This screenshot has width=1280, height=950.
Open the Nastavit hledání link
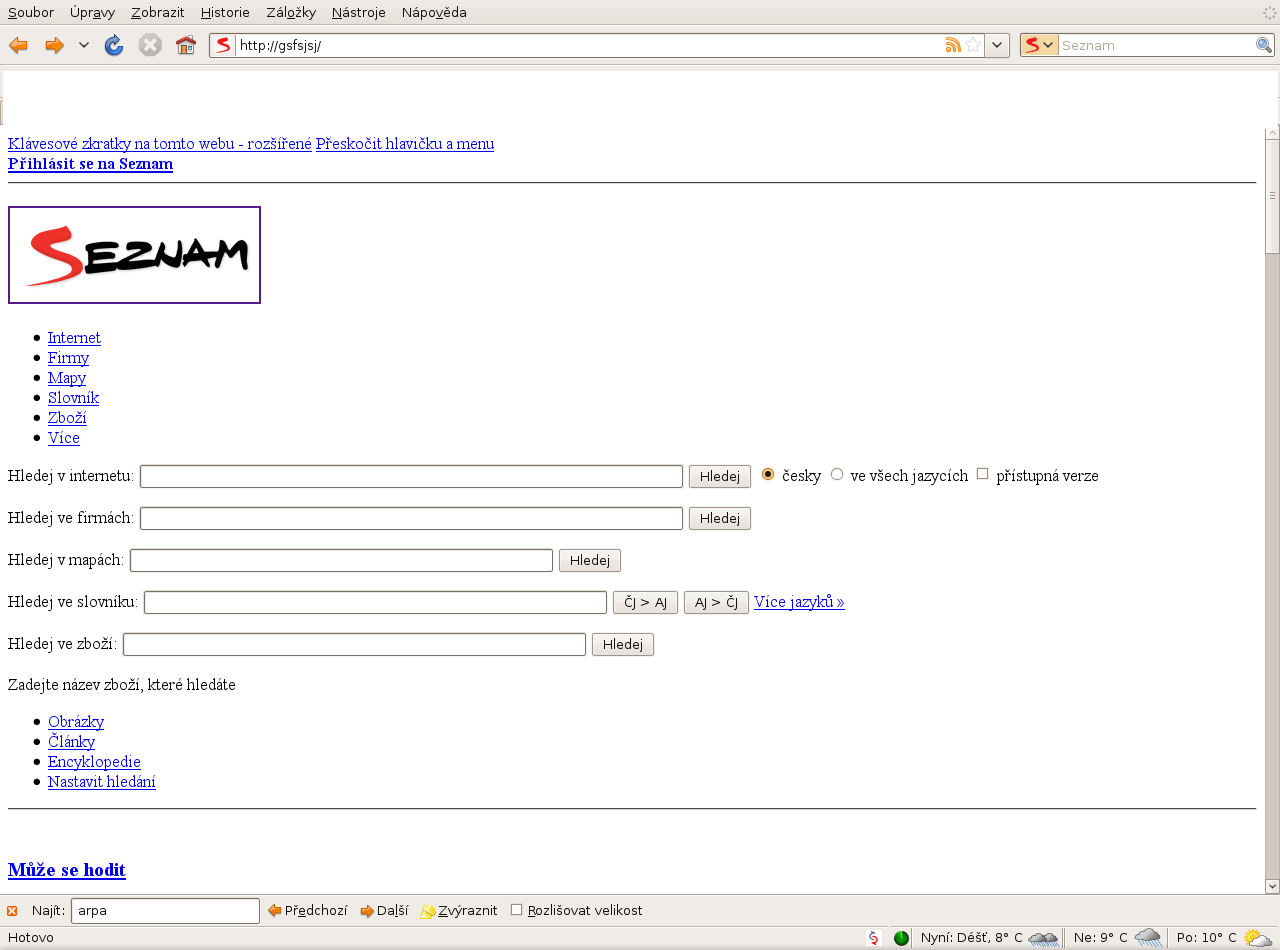[x=102, y=782]
